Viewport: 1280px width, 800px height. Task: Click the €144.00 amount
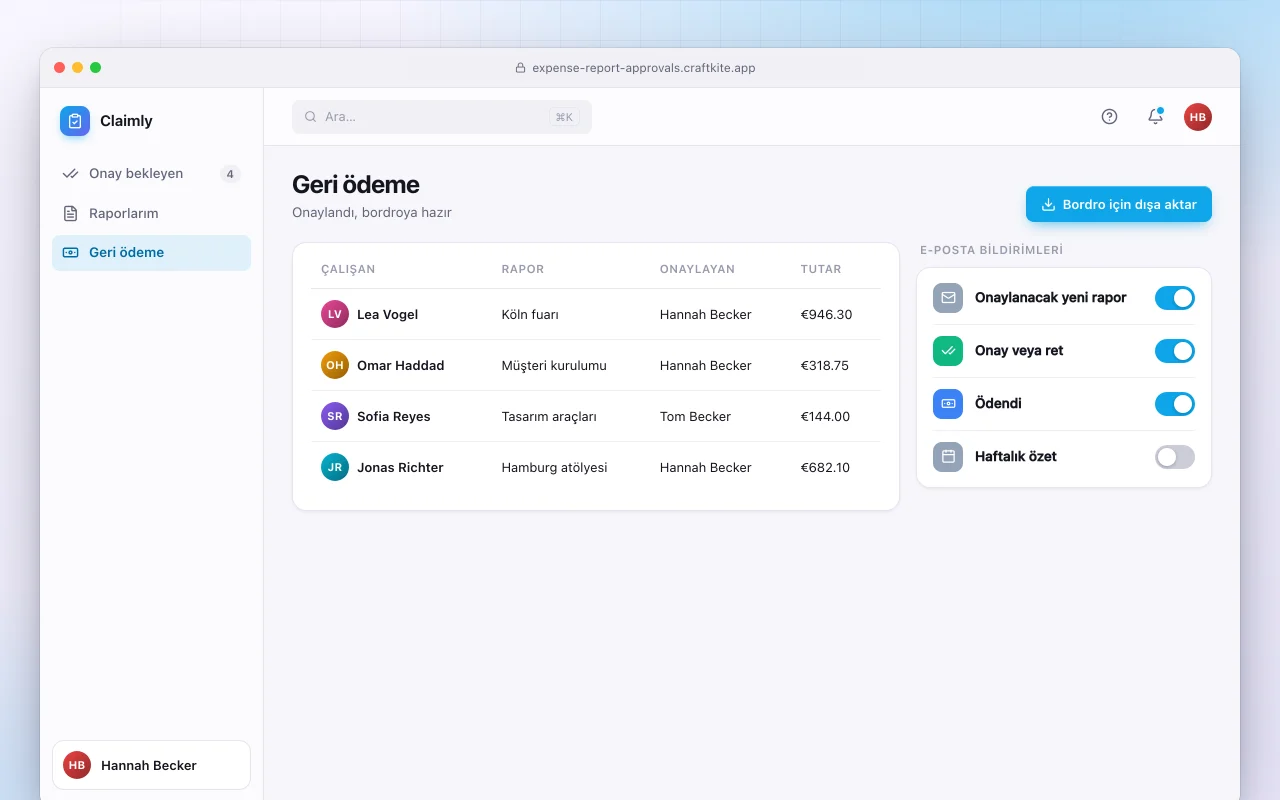825,416
